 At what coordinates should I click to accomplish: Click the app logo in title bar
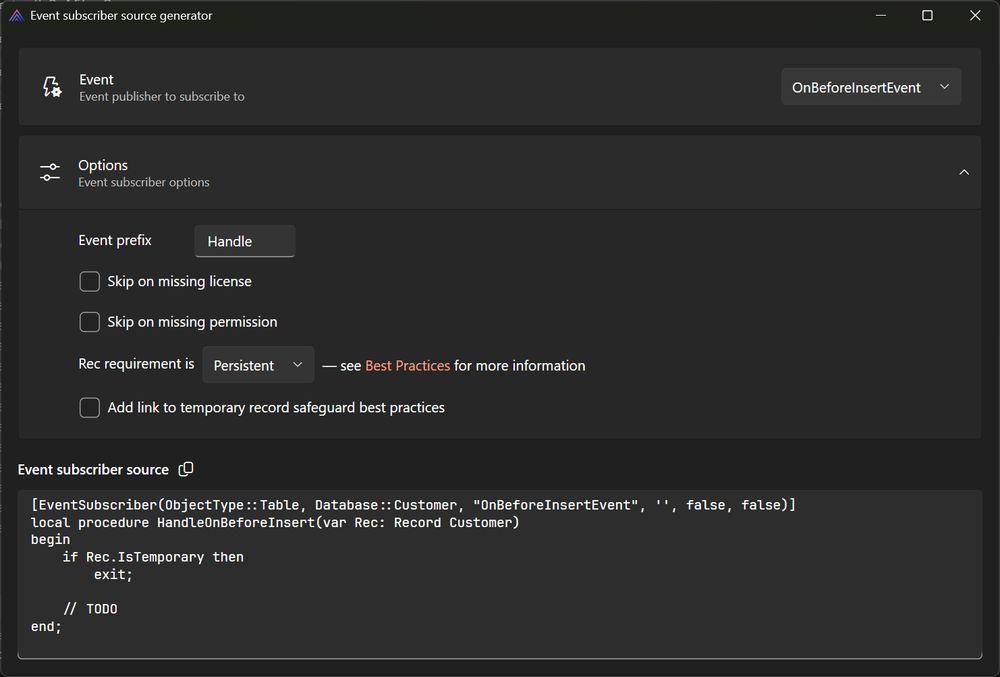coord(16,15)
